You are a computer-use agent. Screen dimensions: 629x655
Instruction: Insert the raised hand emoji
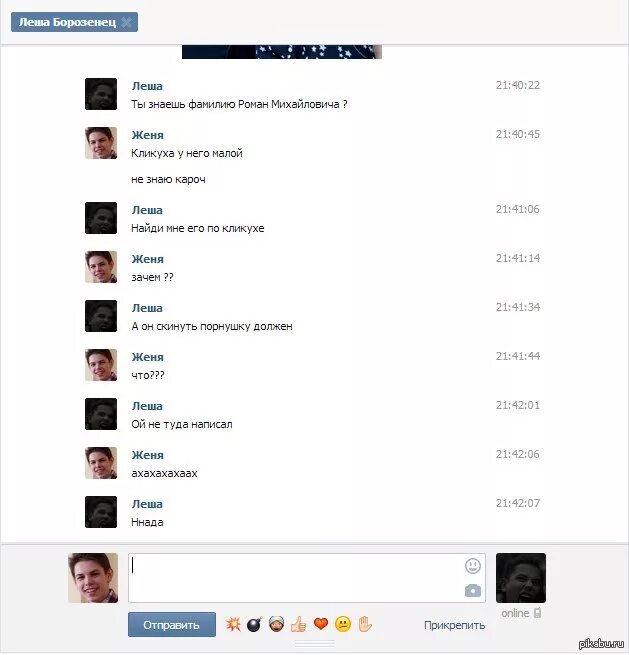pos(365,625)
